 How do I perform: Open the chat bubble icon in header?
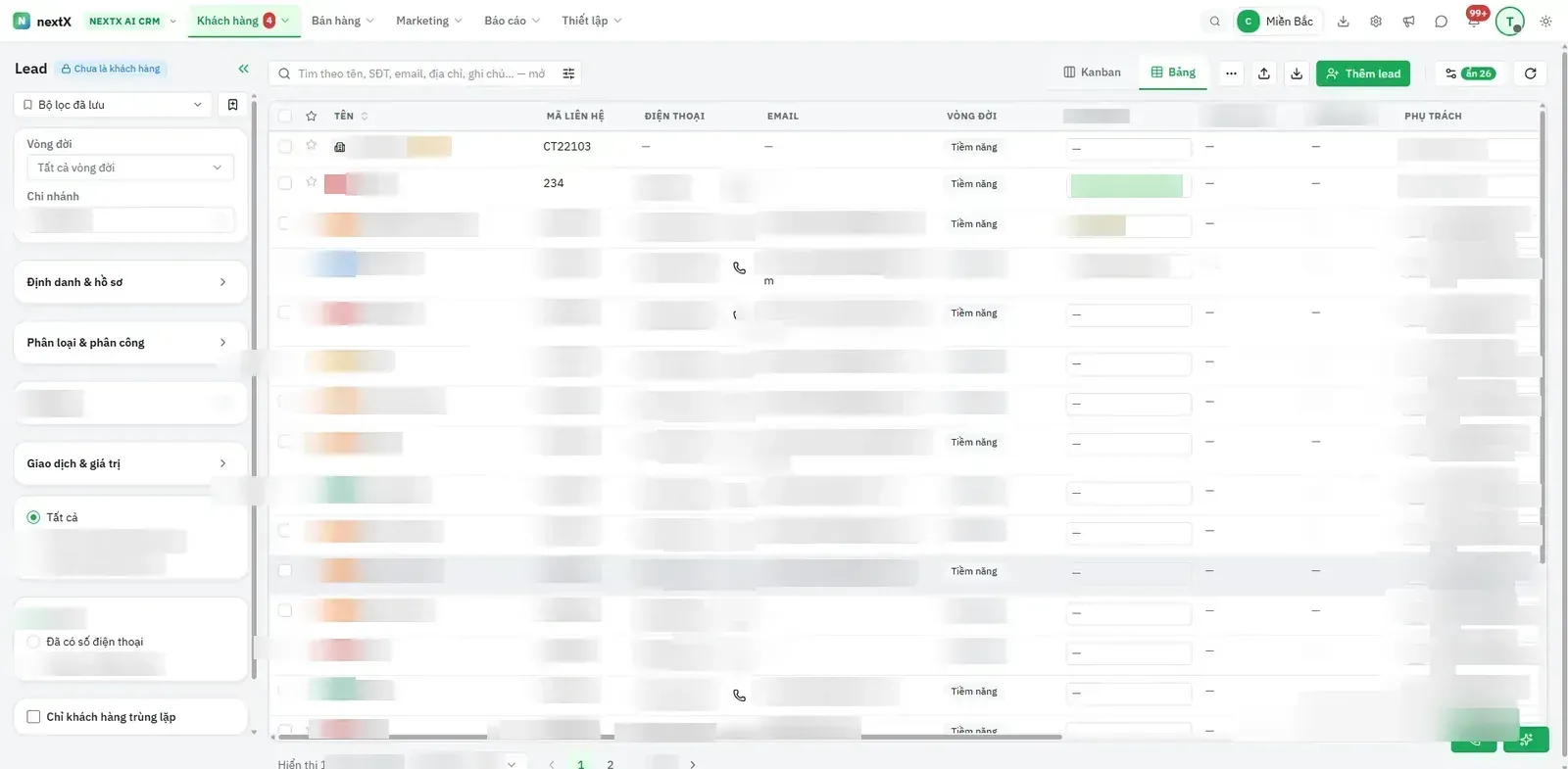pyautogui.click(x=1441, y=21)
